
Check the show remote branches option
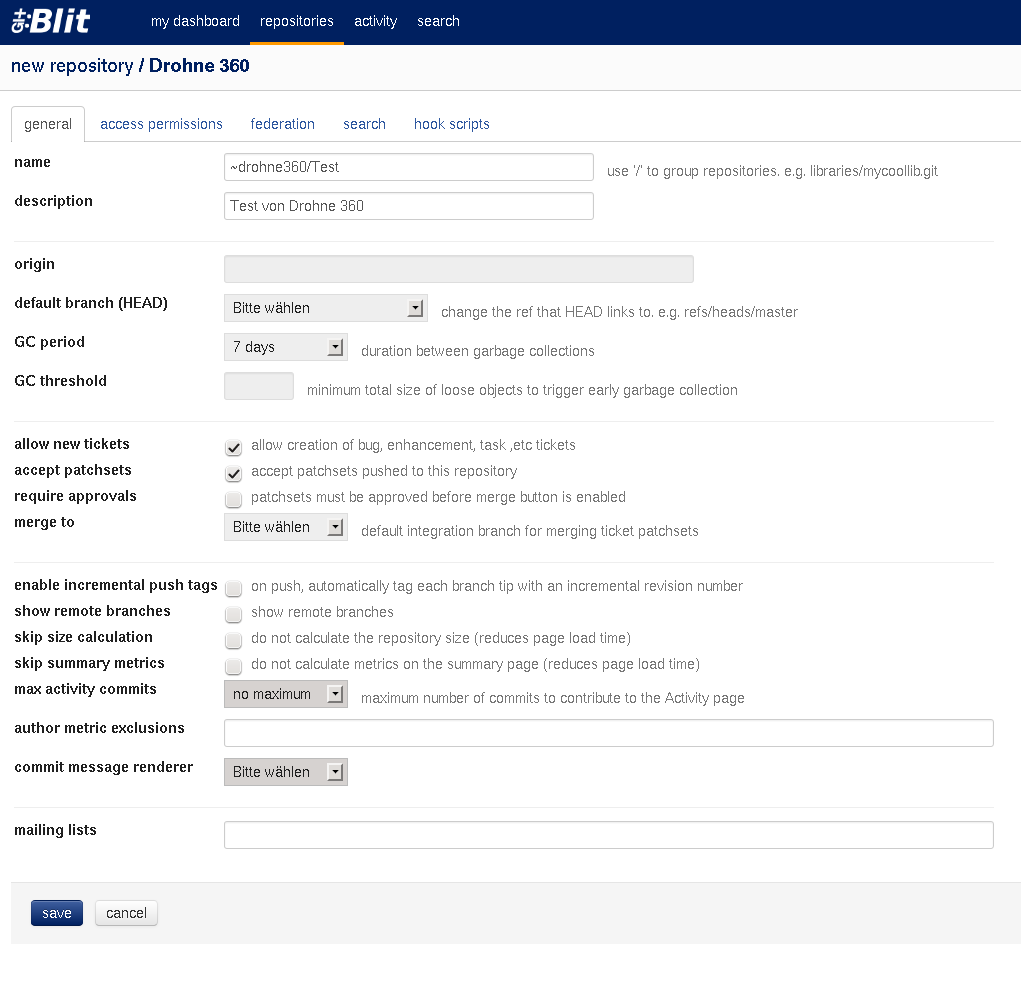click(x=234, y=614)
